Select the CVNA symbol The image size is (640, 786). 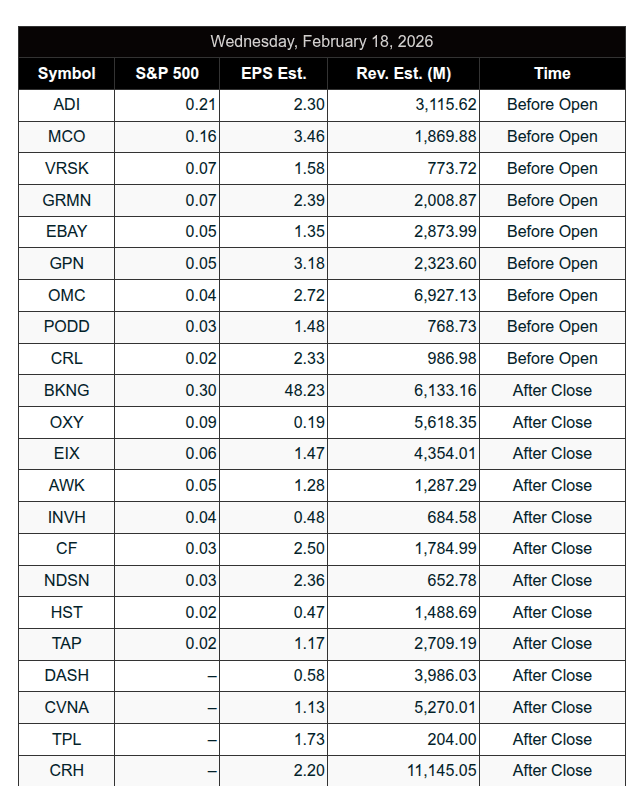[67, 707]
